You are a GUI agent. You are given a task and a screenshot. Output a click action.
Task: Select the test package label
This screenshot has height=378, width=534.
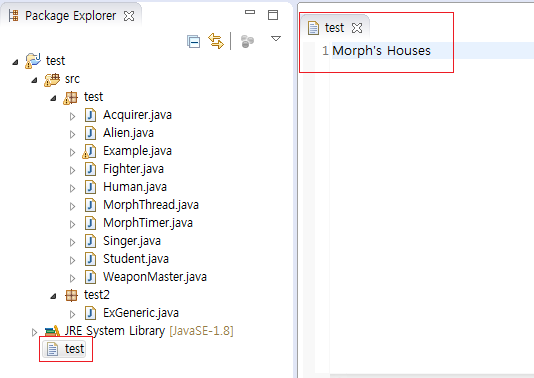[93, 97]
